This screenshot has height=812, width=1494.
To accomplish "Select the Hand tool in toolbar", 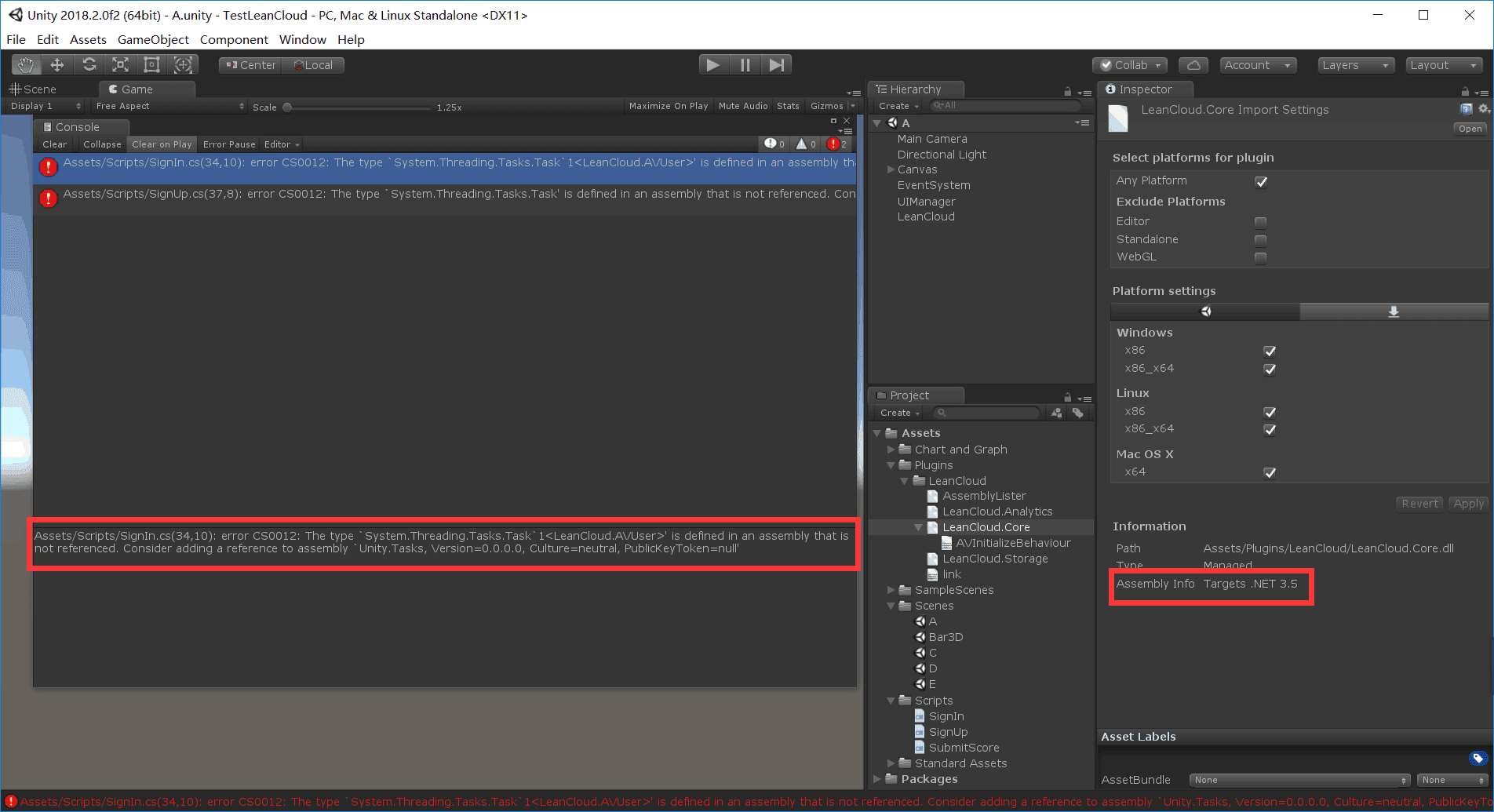I will (27, 65).
